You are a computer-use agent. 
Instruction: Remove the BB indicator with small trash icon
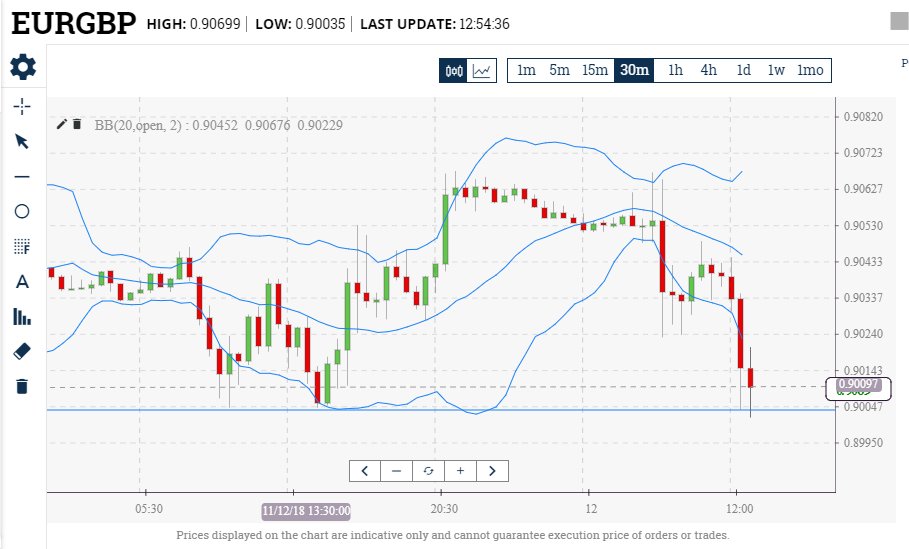(77, 124)
